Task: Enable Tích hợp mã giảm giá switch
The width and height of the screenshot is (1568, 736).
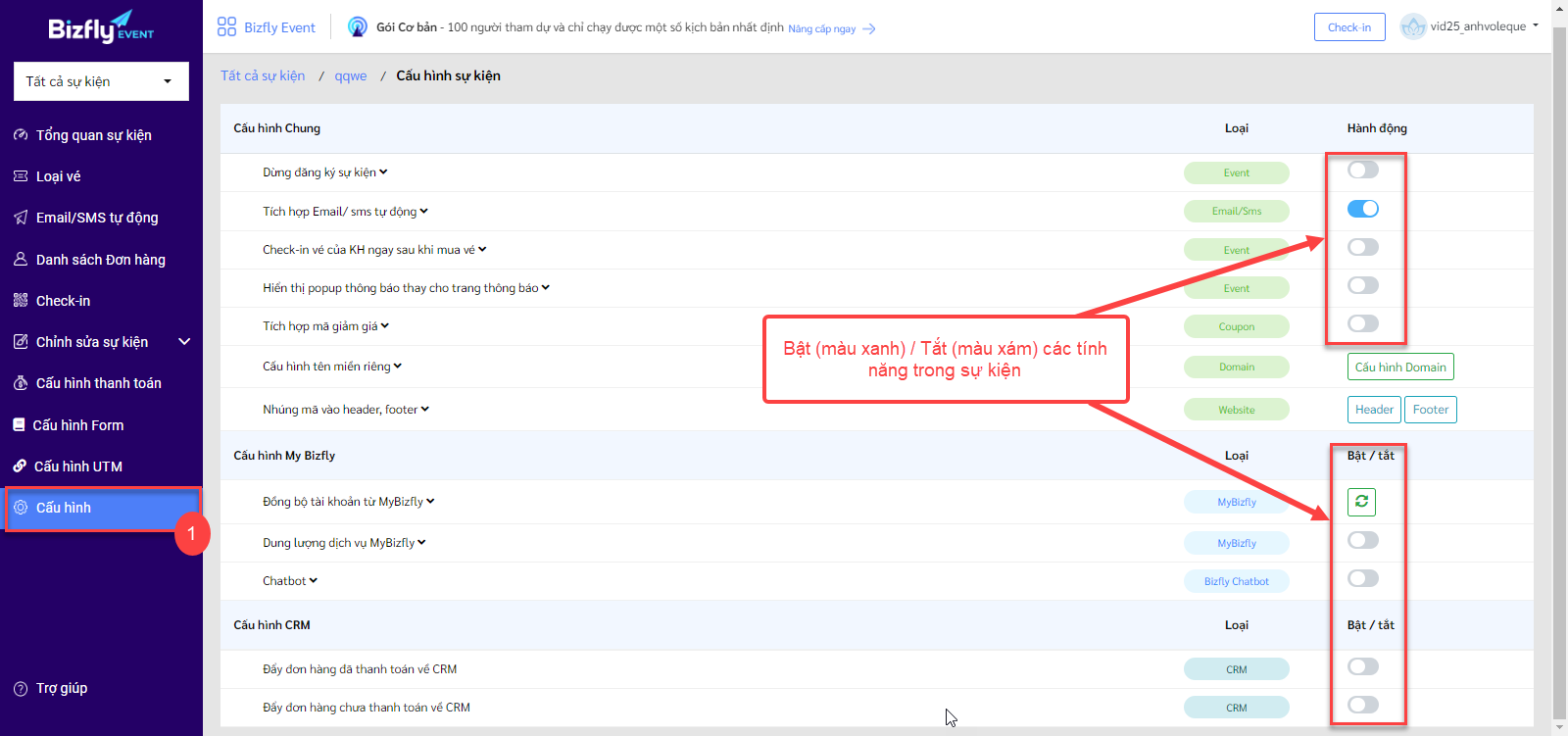Action: click(1363, 323)
